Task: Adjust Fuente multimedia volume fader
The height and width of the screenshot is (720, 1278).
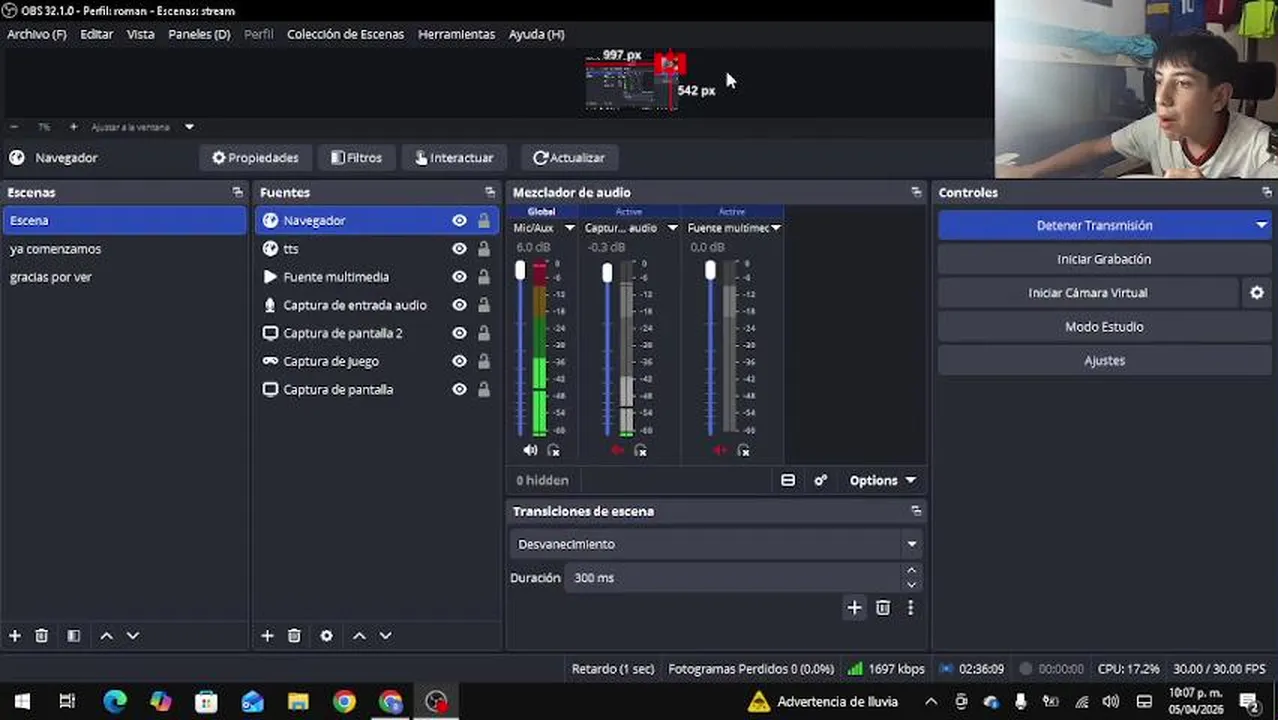Action: coord(710,271)
